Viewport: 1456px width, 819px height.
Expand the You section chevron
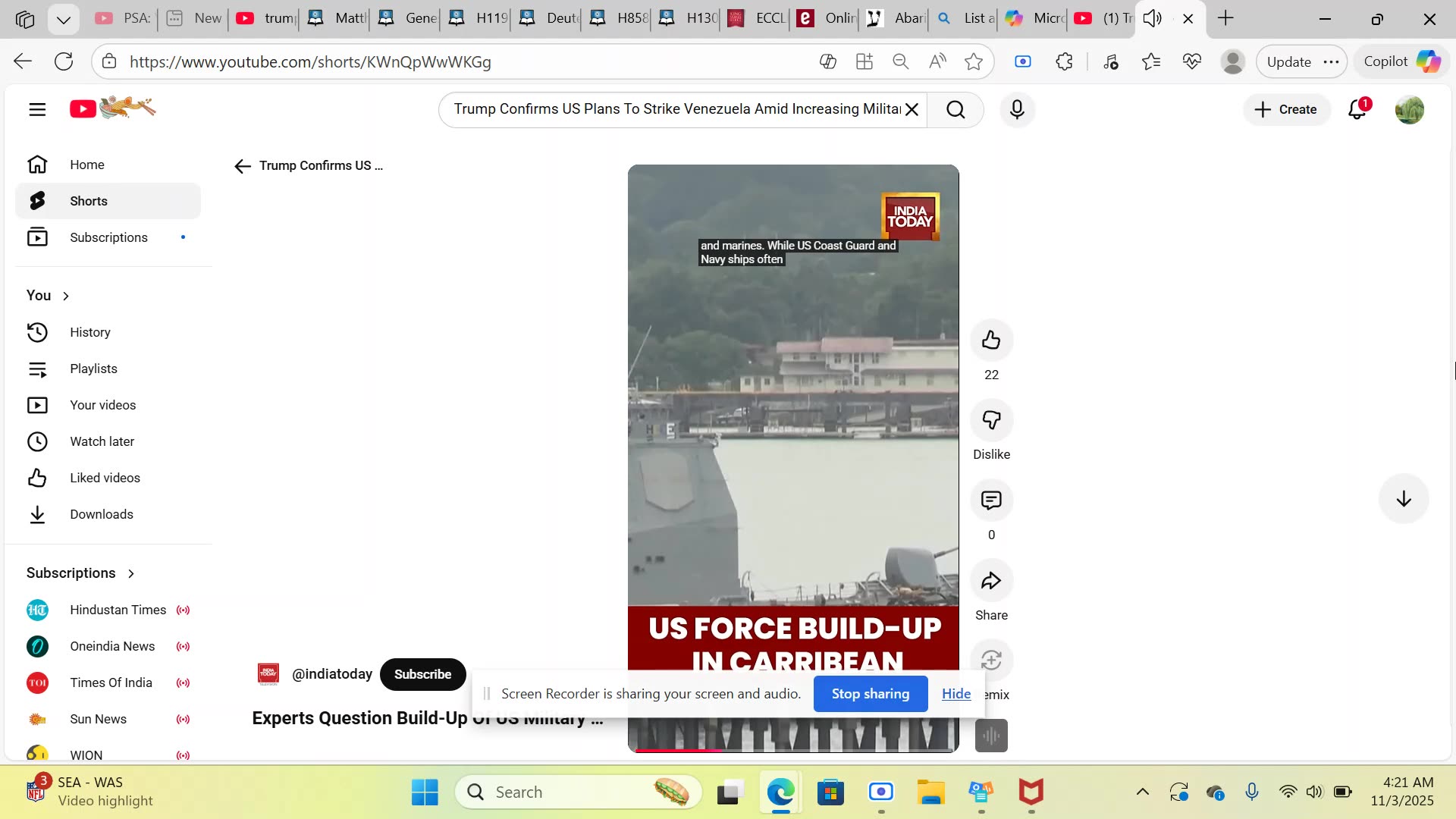pyautogui.click(x=66, y=297)
